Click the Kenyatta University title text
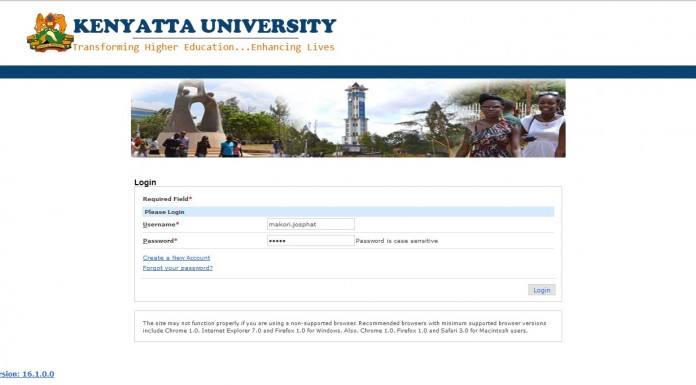 pos(205,26)
